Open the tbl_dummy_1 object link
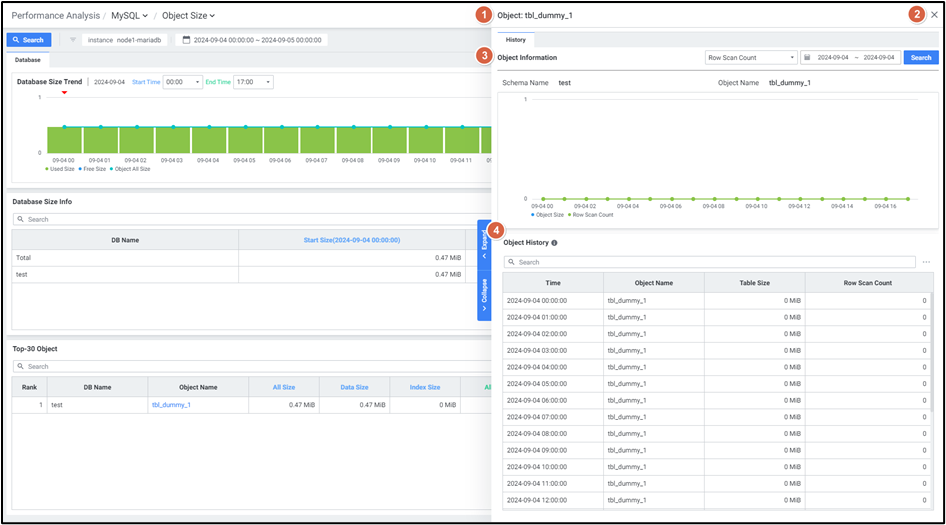Viewport: 946px width, 525px height. click(x=171, y=405)
